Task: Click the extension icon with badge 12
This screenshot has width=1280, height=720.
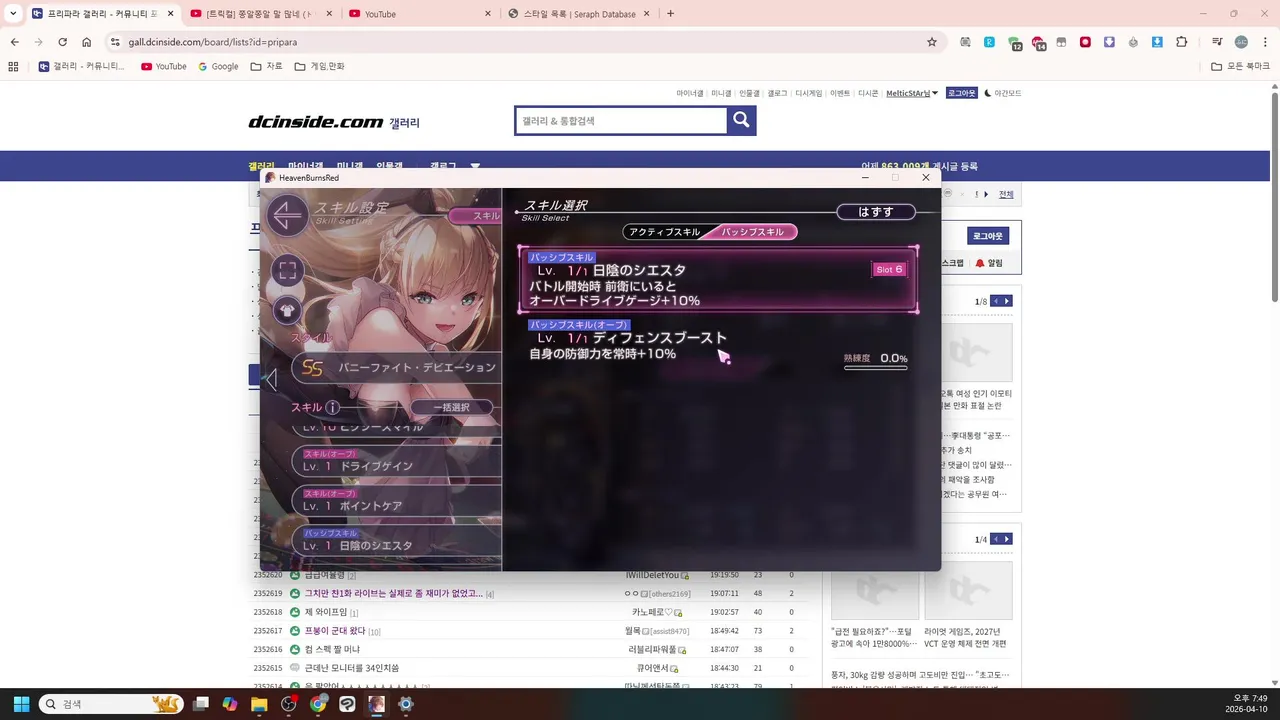Action: click(x=1013, y=43)
